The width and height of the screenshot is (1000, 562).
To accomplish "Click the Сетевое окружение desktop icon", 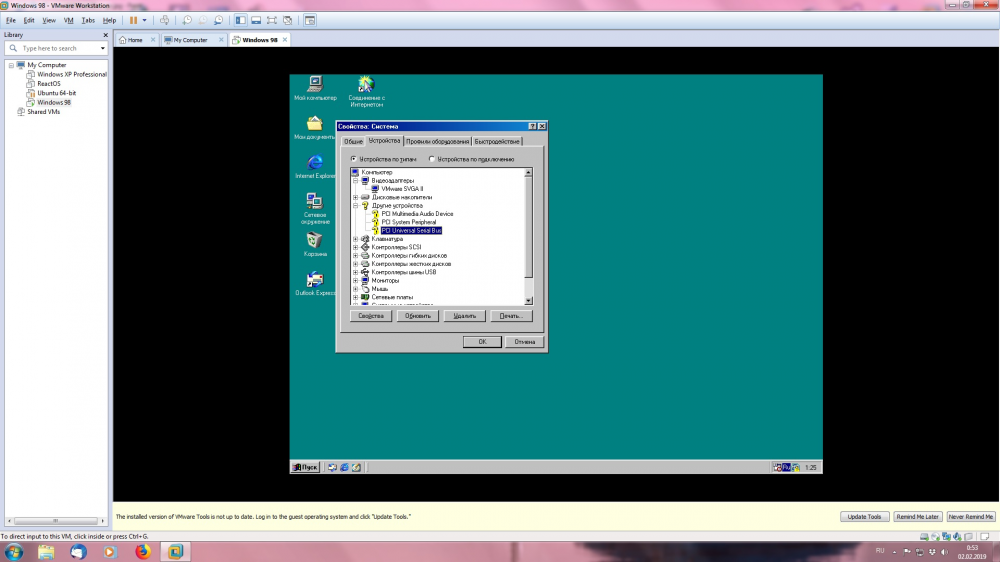I will pyautogui.click(x=314, y=209).
